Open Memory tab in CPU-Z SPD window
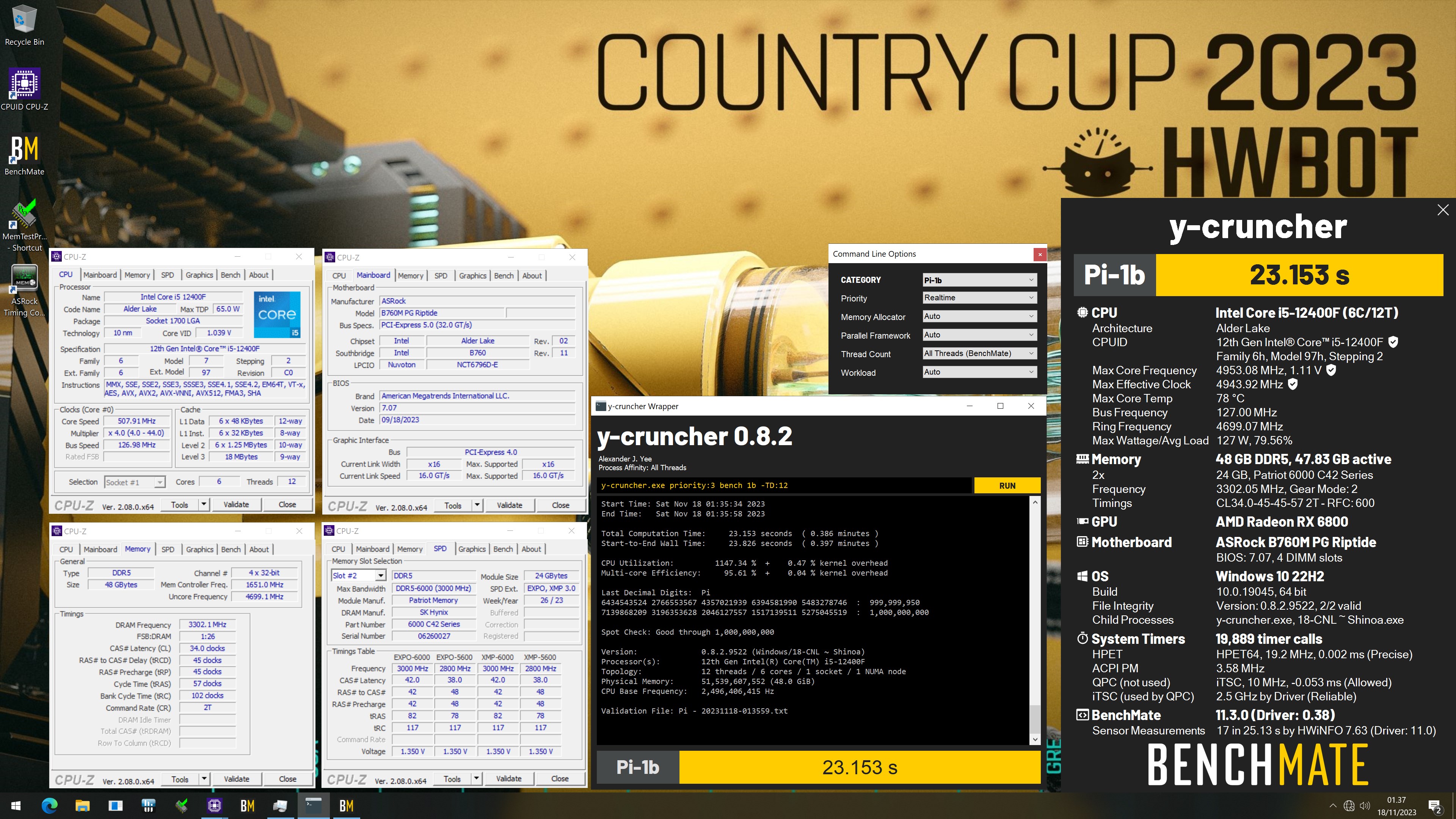Viewport: 1456px width, 819px height. tap(410, 549)
